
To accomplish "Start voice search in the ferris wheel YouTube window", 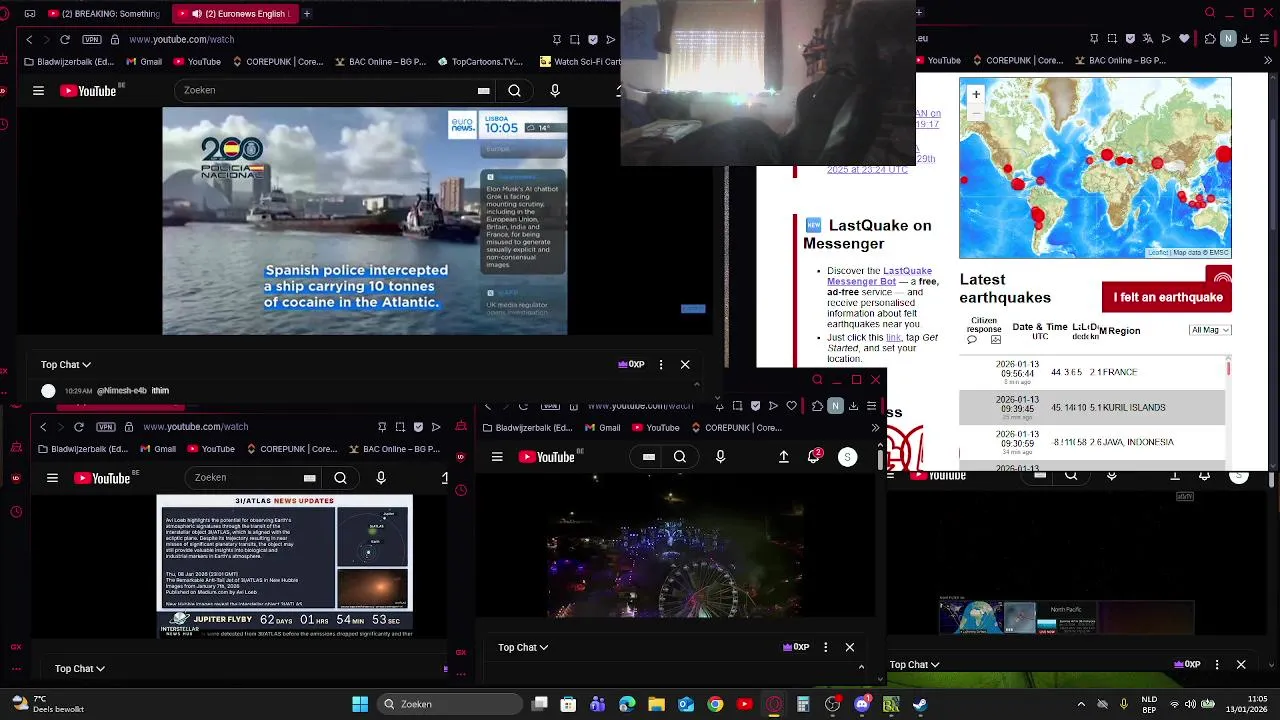I will (720, 457).
